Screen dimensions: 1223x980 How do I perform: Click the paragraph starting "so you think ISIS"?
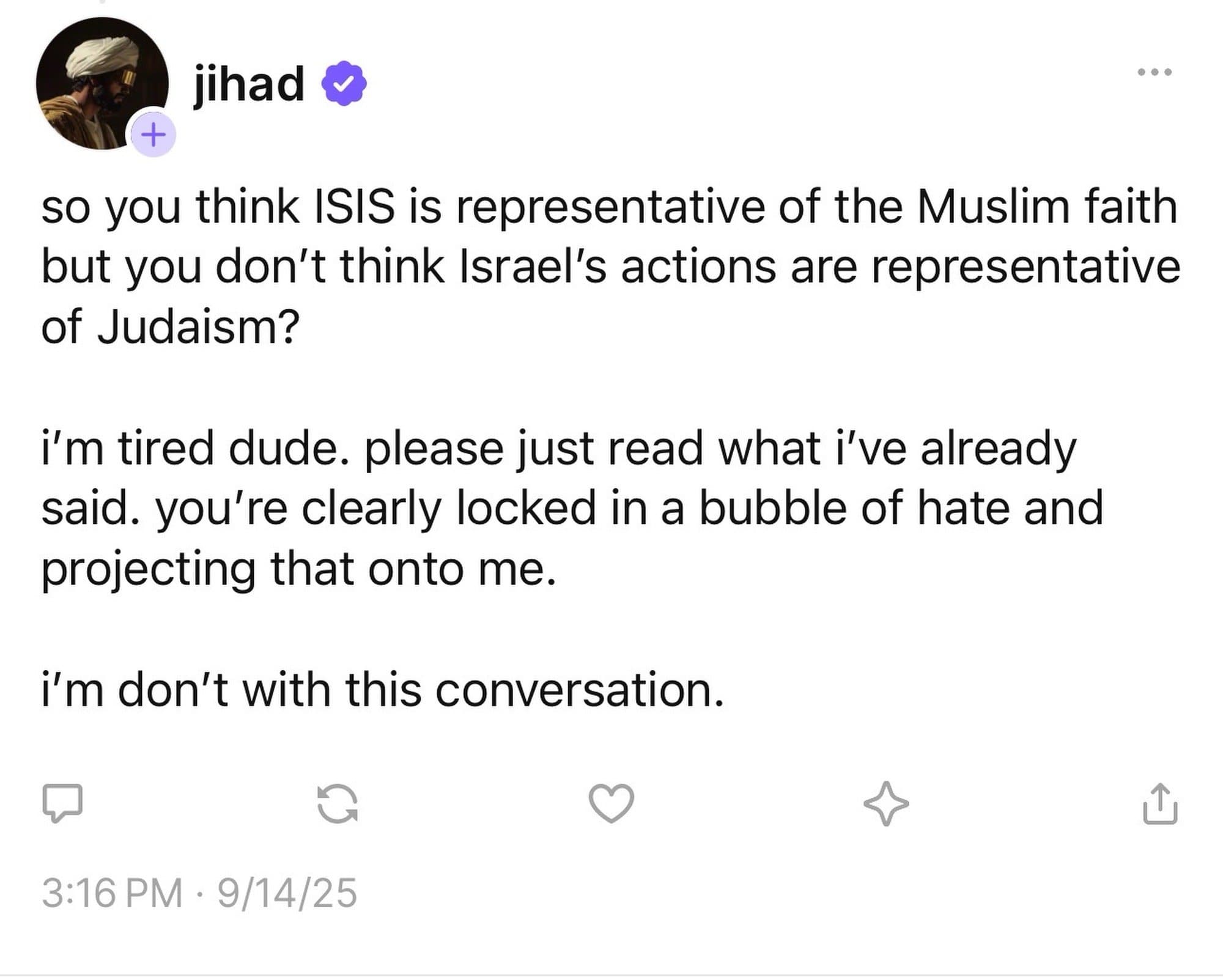pos(610,267)
